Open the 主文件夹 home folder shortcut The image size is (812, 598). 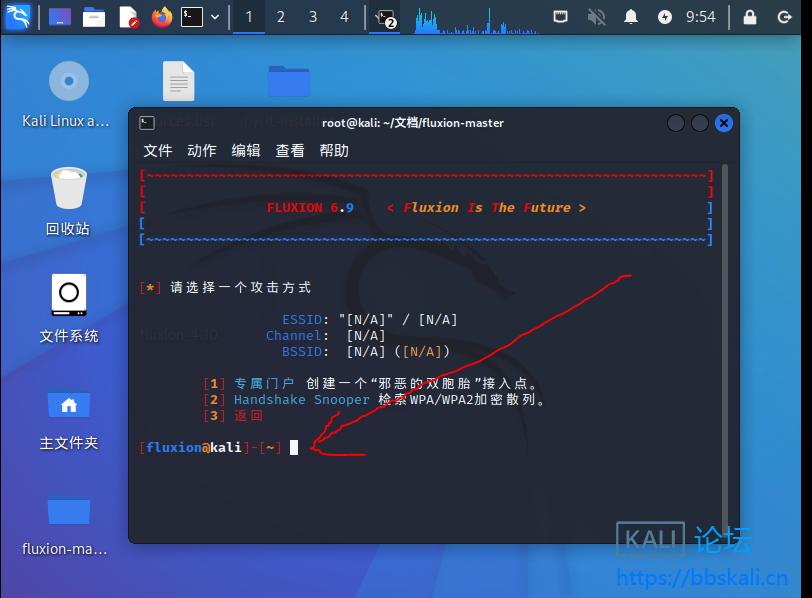click(68, 405)
